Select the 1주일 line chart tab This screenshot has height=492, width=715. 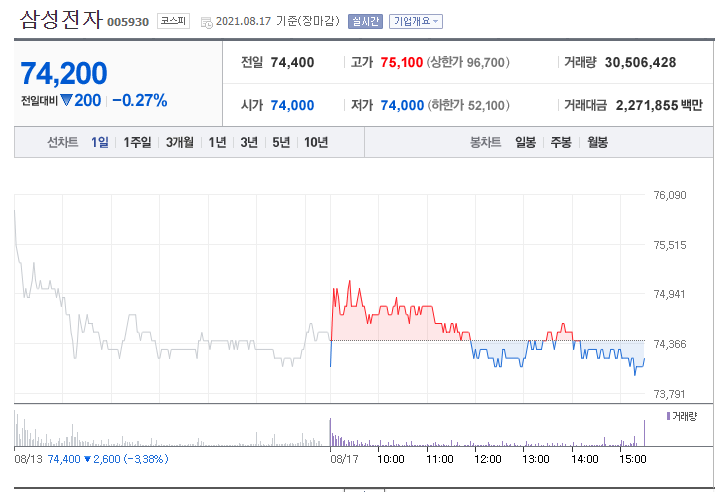pyautogui.click(x=137, y=142)
